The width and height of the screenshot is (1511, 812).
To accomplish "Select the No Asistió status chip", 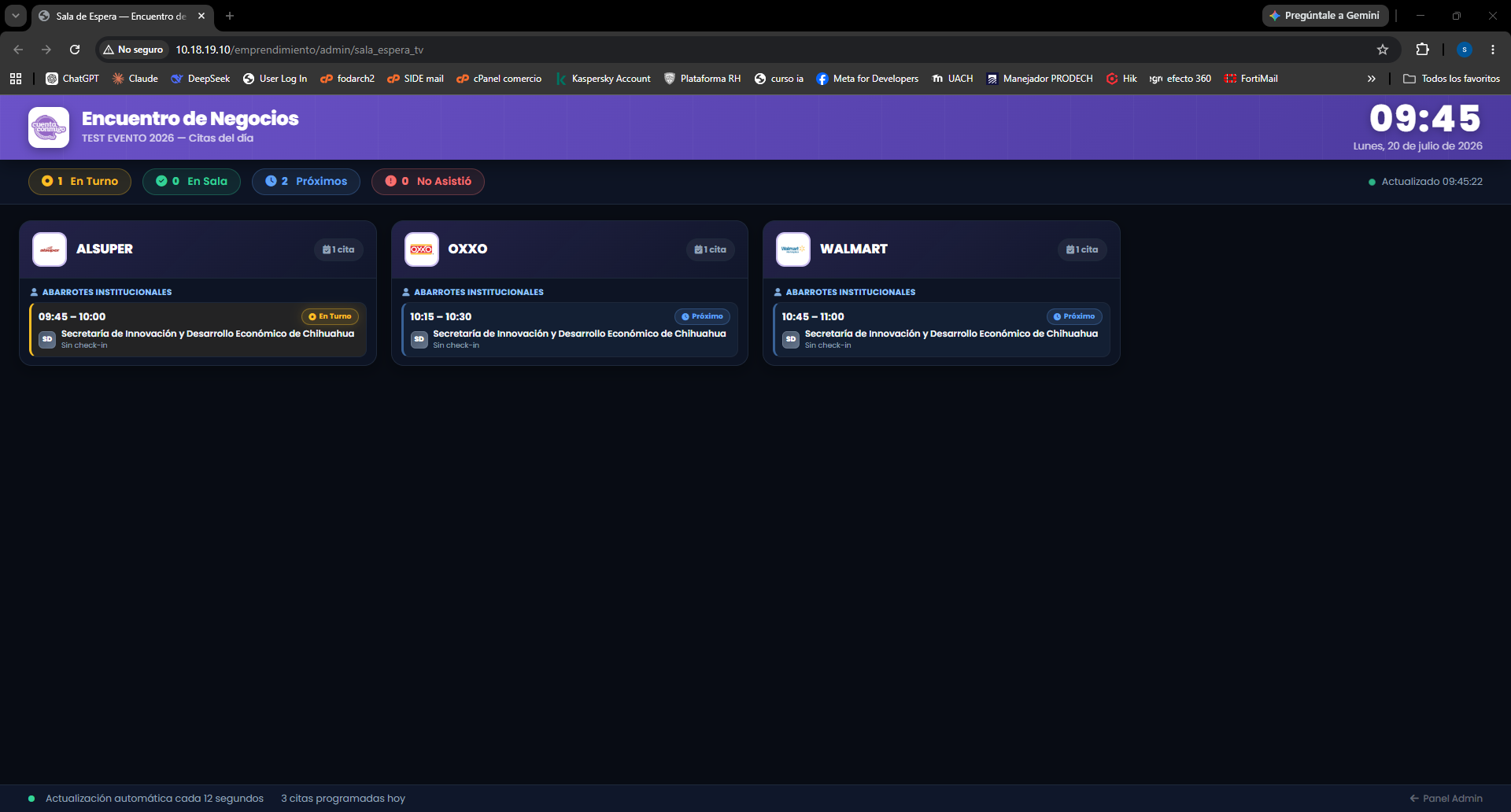I will (x=428, y=182).
